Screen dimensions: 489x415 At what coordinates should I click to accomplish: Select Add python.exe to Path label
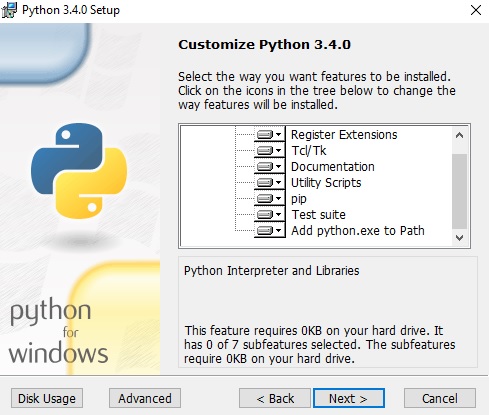pos(358,231)
